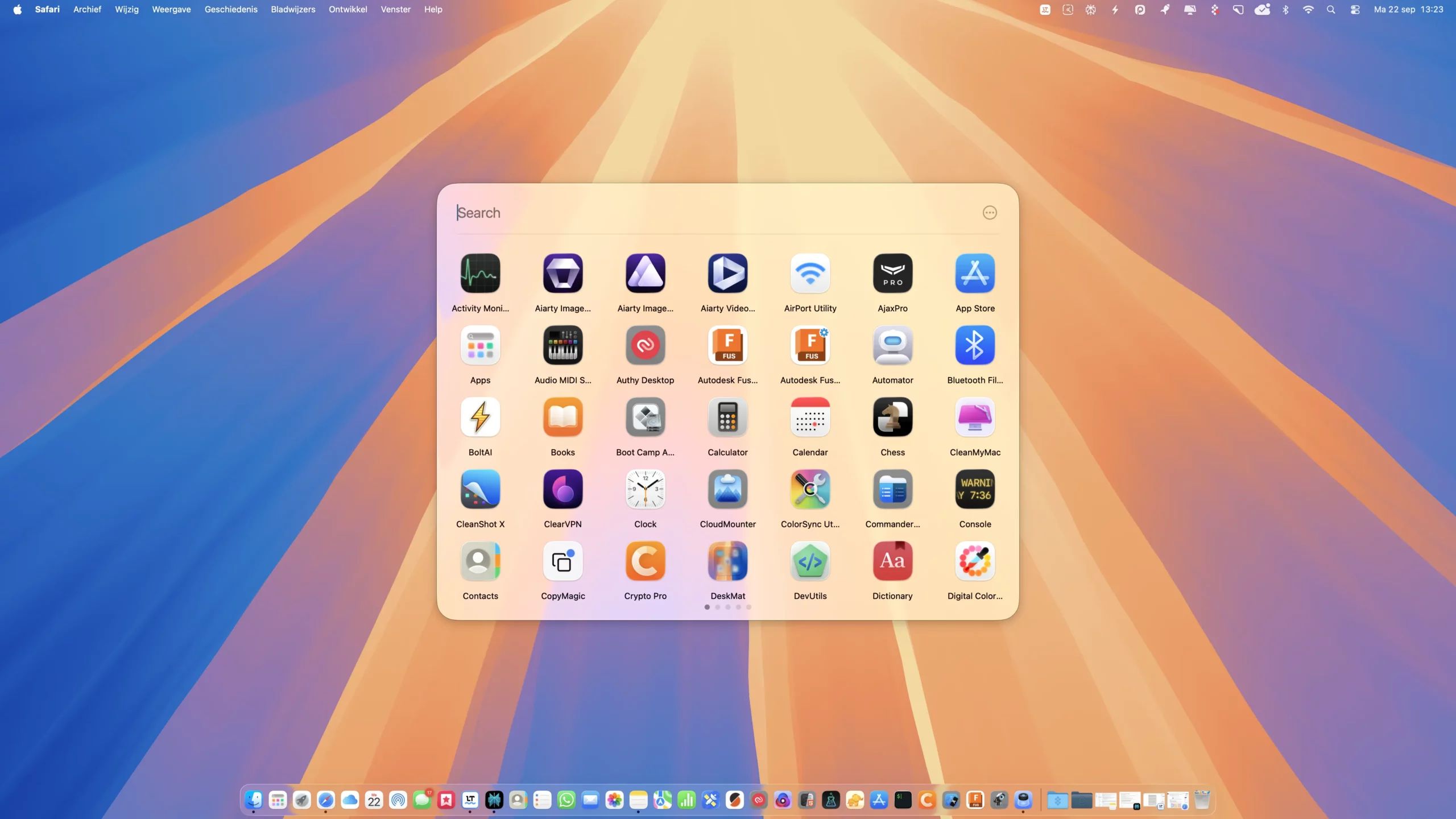This screenshot has height=819, width=1456.
Task: Click the Wi-Fi status icon
Action: point(1308,10)
